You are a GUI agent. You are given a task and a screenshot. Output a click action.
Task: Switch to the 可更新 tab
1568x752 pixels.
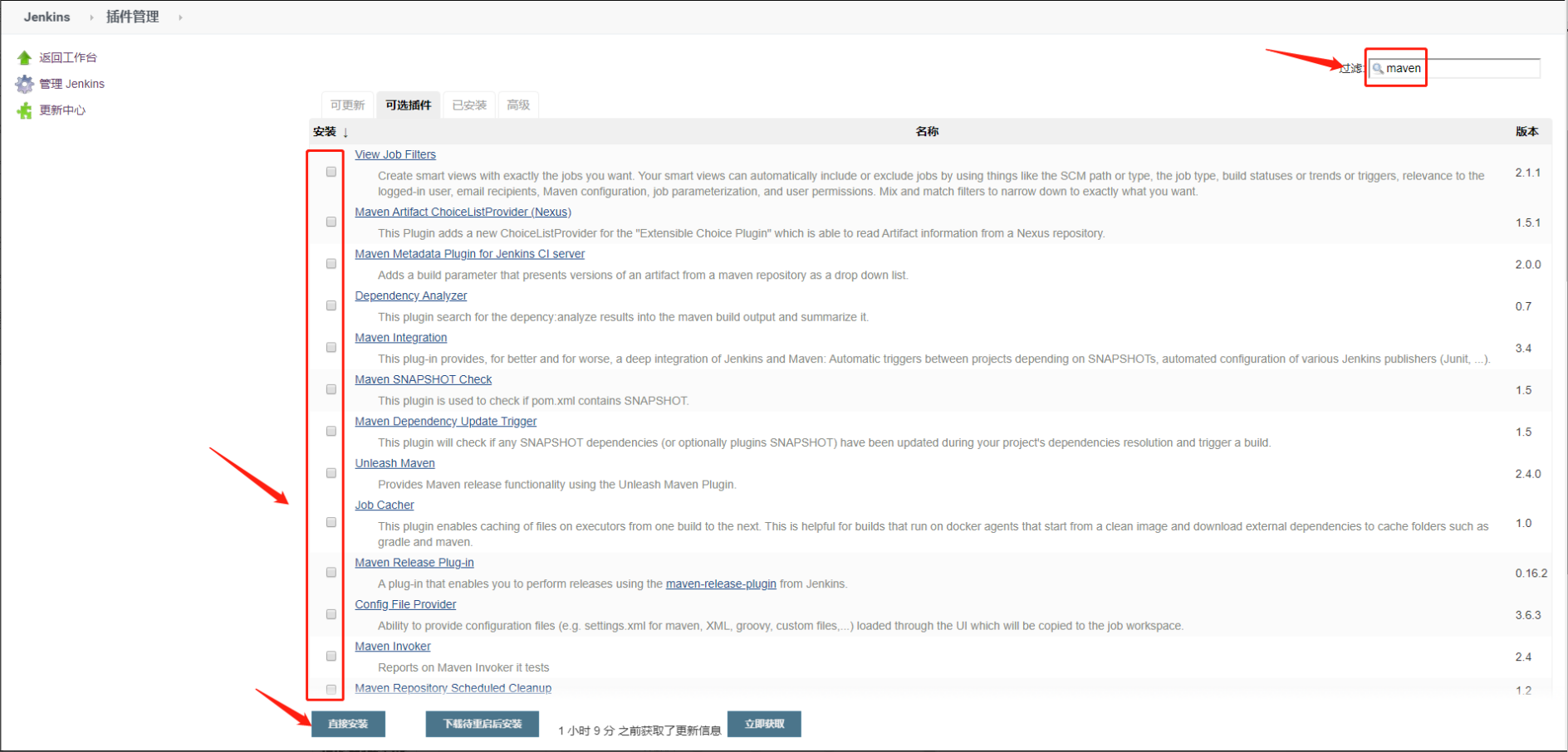347,105
